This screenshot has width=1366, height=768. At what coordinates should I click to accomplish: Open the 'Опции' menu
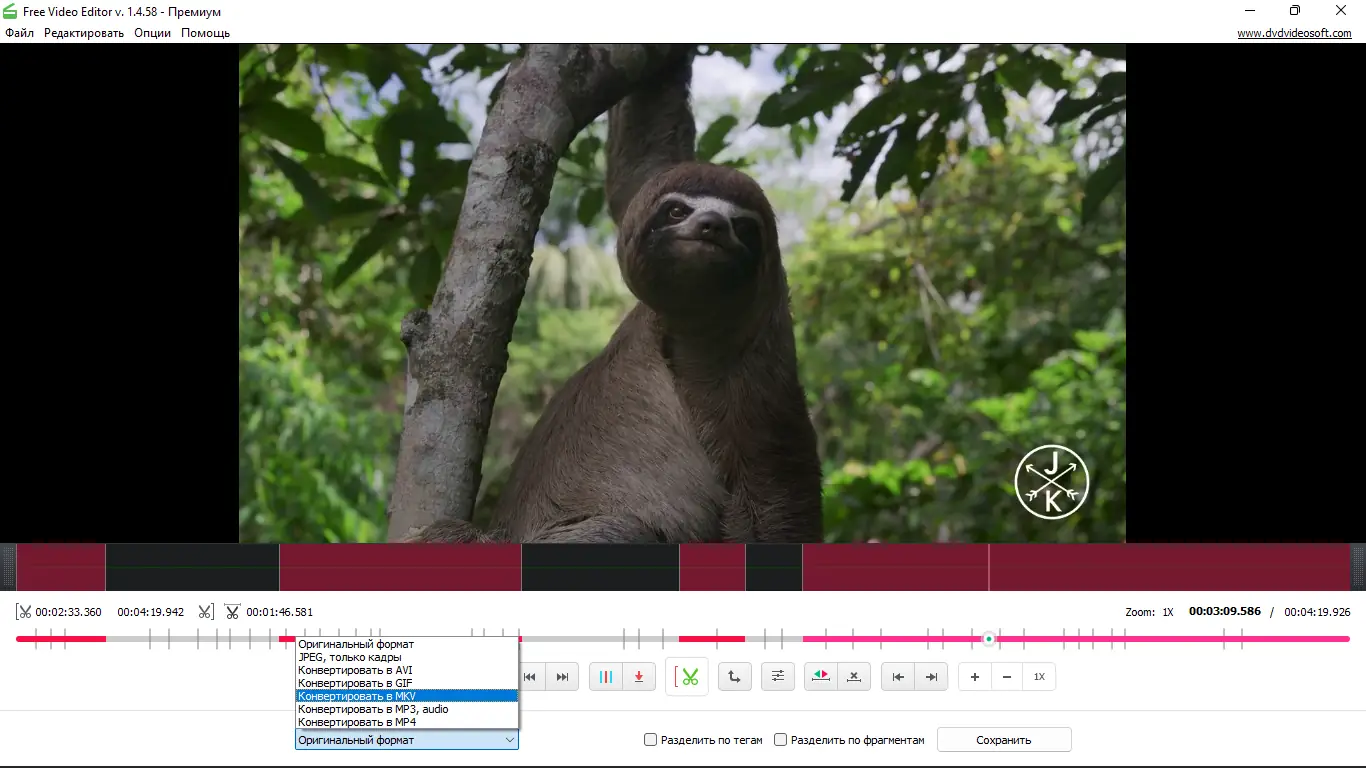click(x=151, y=32)
